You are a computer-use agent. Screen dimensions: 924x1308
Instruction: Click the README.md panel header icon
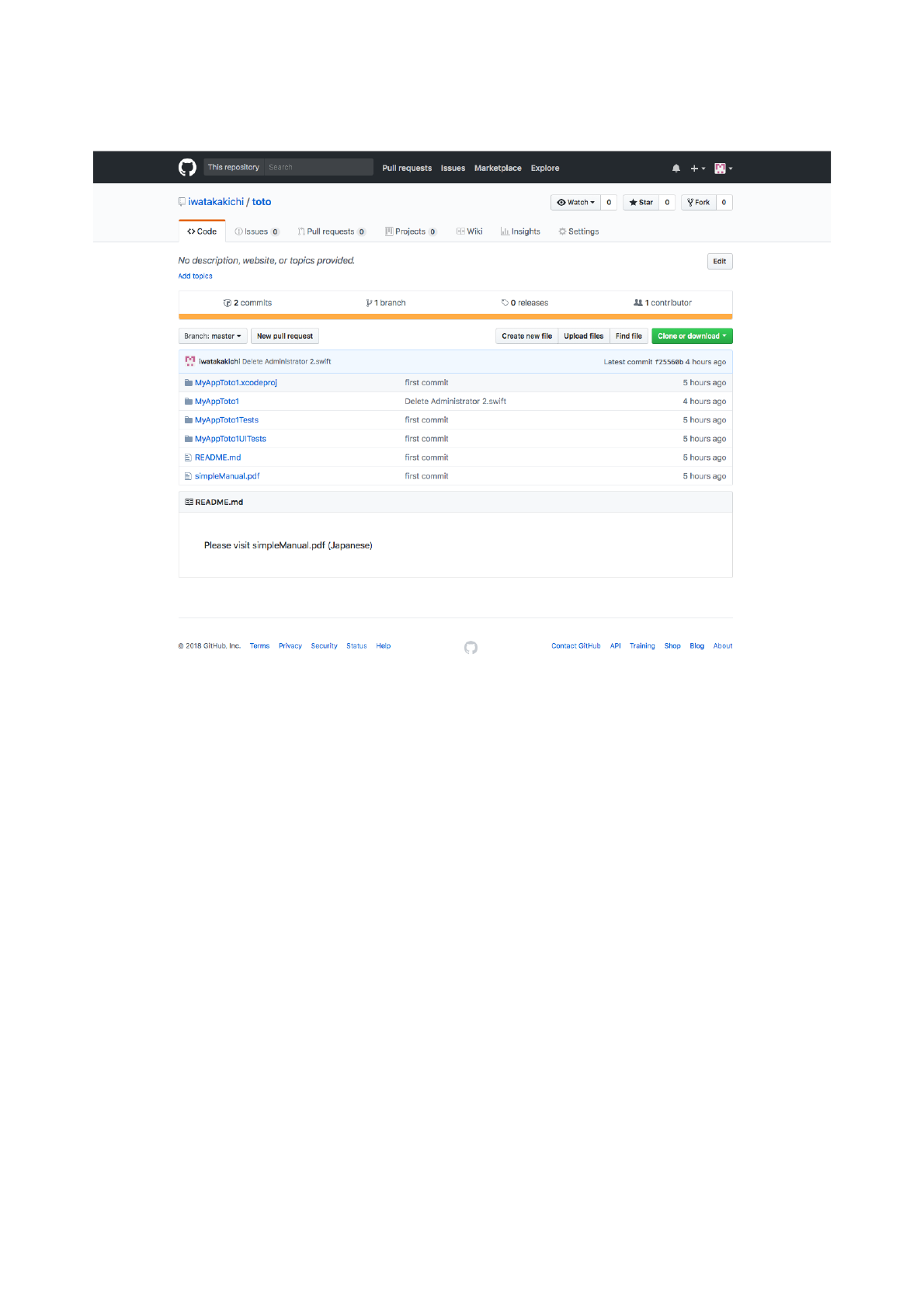[x=189, y=503]
